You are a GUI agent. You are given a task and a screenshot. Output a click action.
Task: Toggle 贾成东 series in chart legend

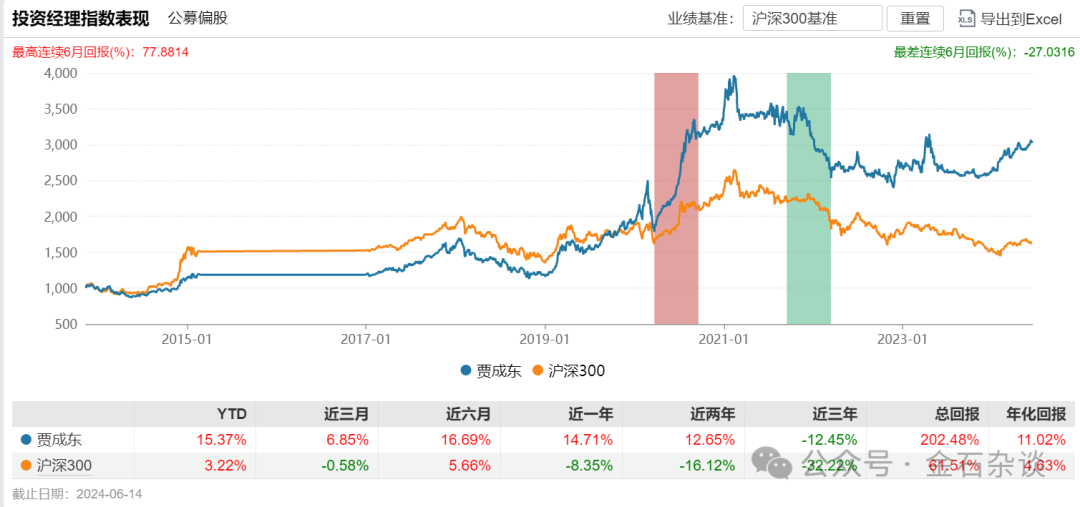pyautogui.click(x=491, y=371)
